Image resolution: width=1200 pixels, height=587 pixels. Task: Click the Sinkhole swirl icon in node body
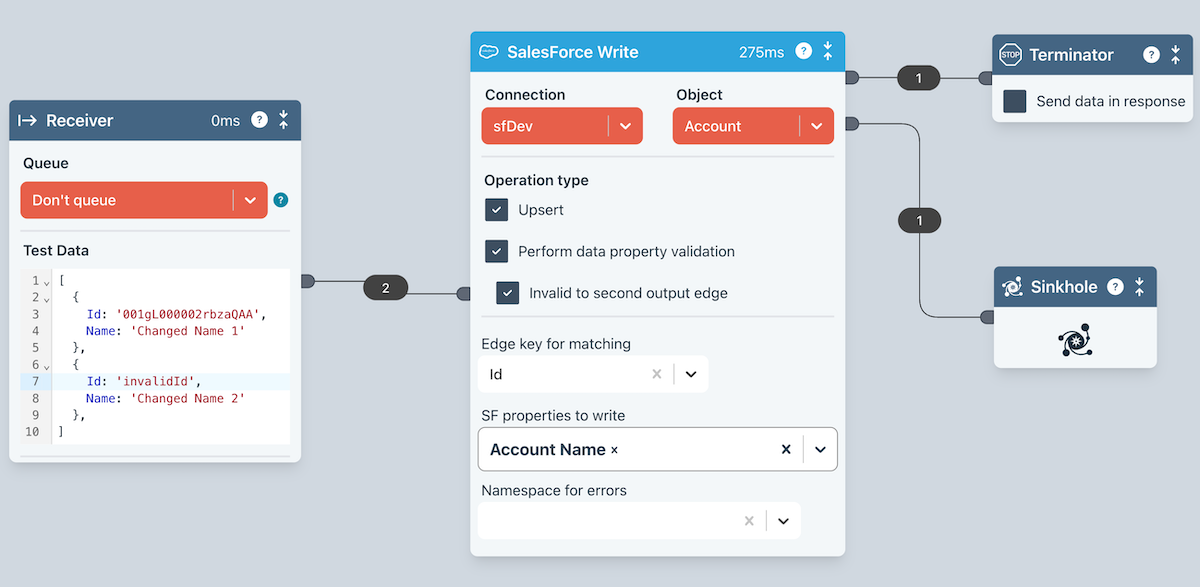click(x=1074, y=340)
